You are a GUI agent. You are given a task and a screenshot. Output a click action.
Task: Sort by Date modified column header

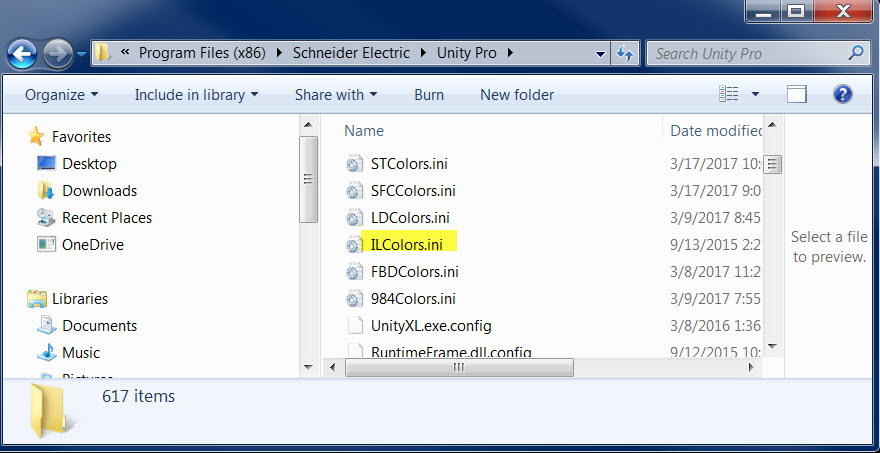click(716, 131)
